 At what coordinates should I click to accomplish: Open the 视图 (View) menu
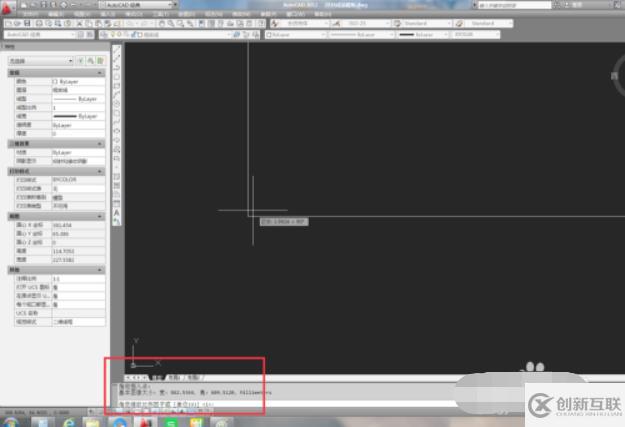(82, 14)
